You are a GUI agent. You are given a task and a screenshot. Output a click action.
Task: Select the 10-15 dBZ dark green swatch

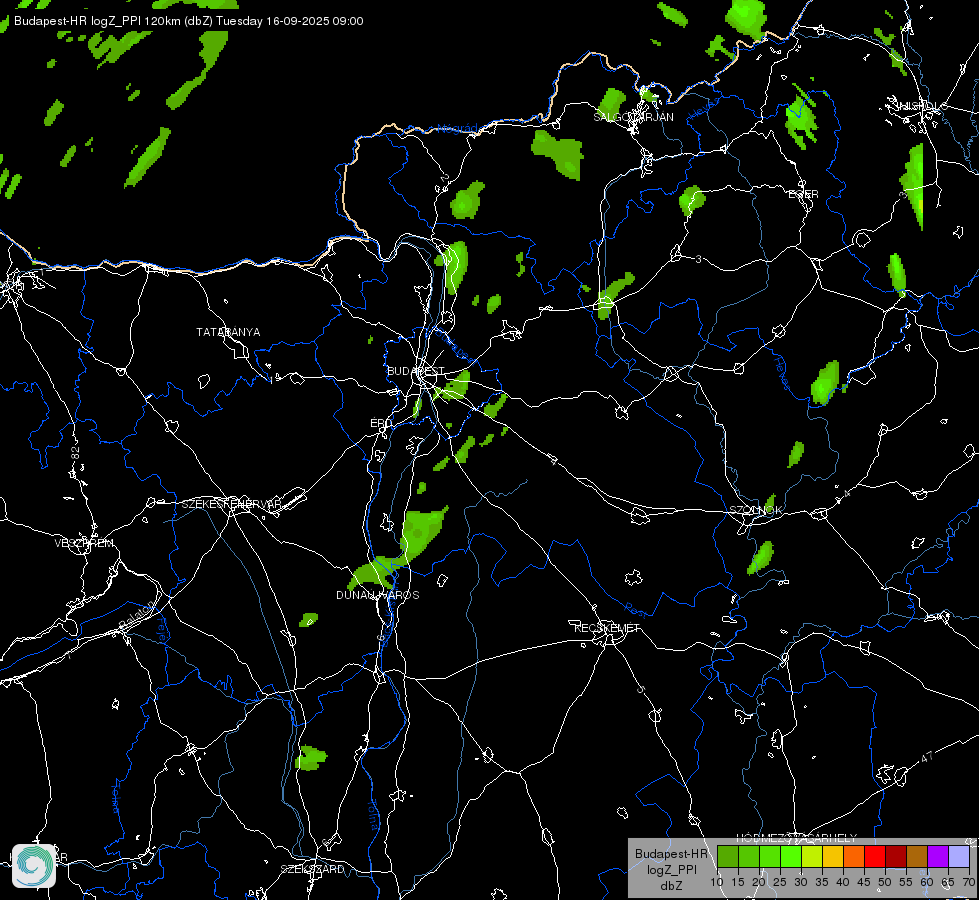728,856
